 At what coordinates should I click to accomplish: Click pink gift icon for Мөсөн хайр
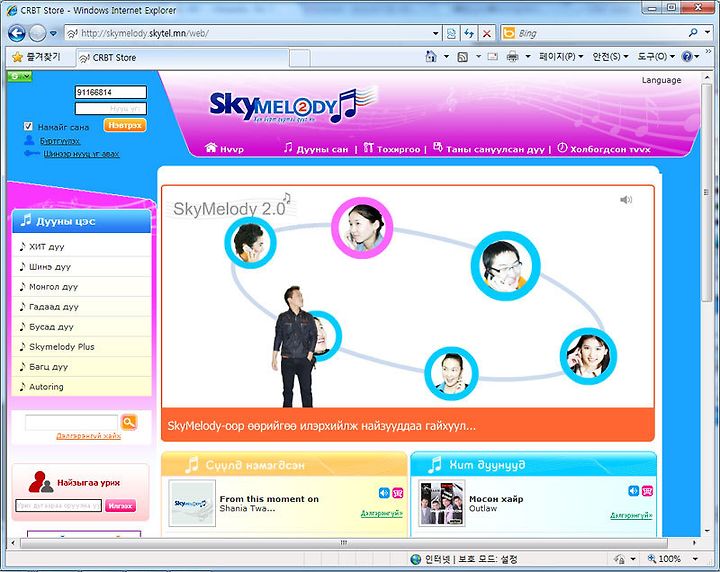pos(647,491)
